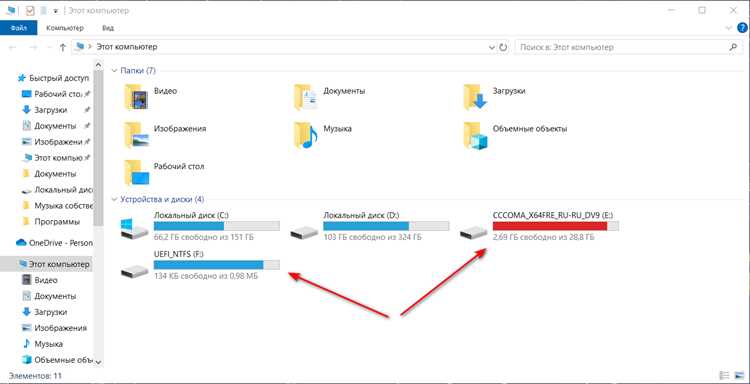This screenshot has height=384, width=750.
Task: Click the UEFI_NTFS F: drive usage bar
Action: point(217,265)
